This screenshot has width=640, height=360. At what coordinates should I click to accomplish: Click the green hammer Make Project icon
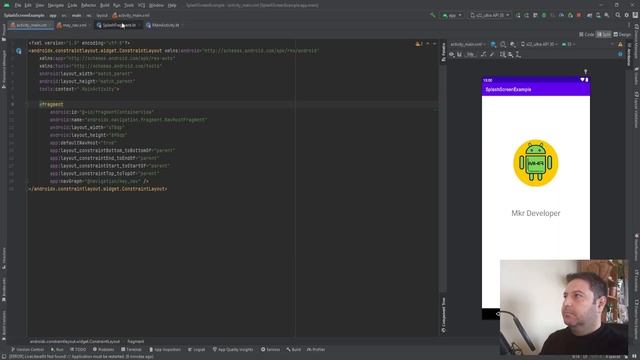tap(433, 15)
